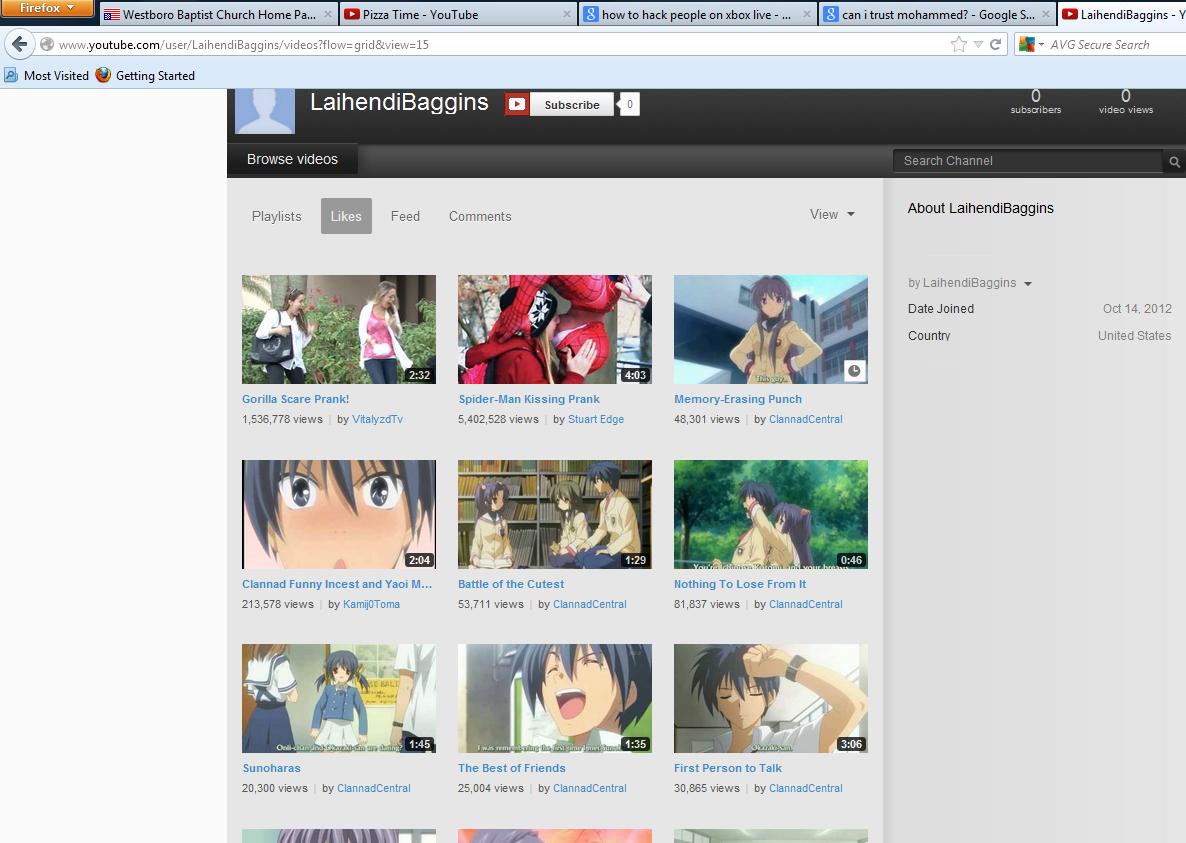Image resolution: width=1186 pixels, height=843 pixels.
Task: Open the Stuart Edge channel link
Action: tap(596, 419)
